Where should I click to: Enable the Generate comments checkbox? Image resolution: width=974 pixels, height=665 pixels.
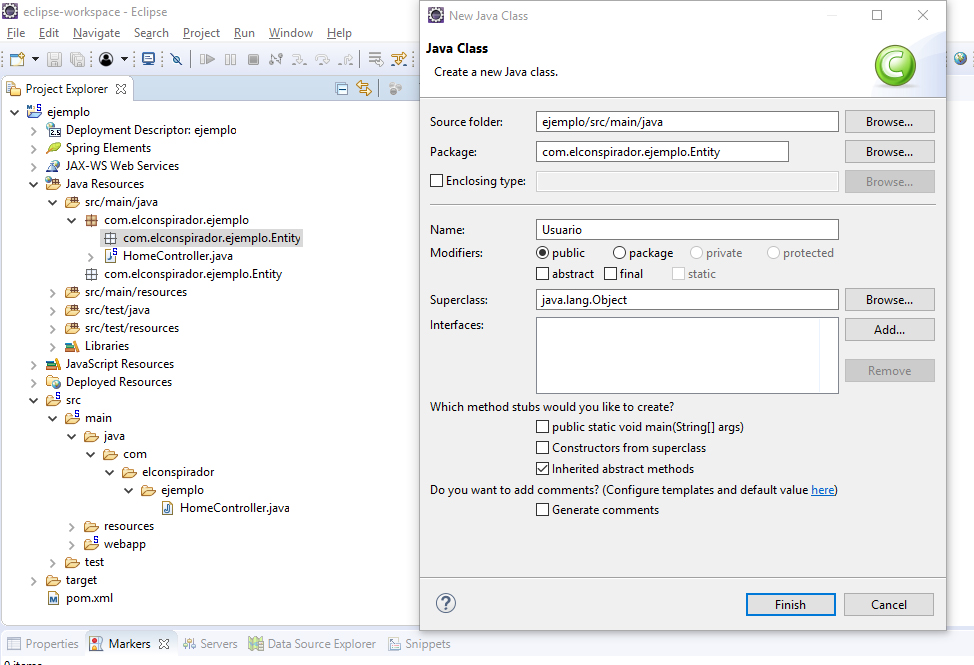pos(542,510)
